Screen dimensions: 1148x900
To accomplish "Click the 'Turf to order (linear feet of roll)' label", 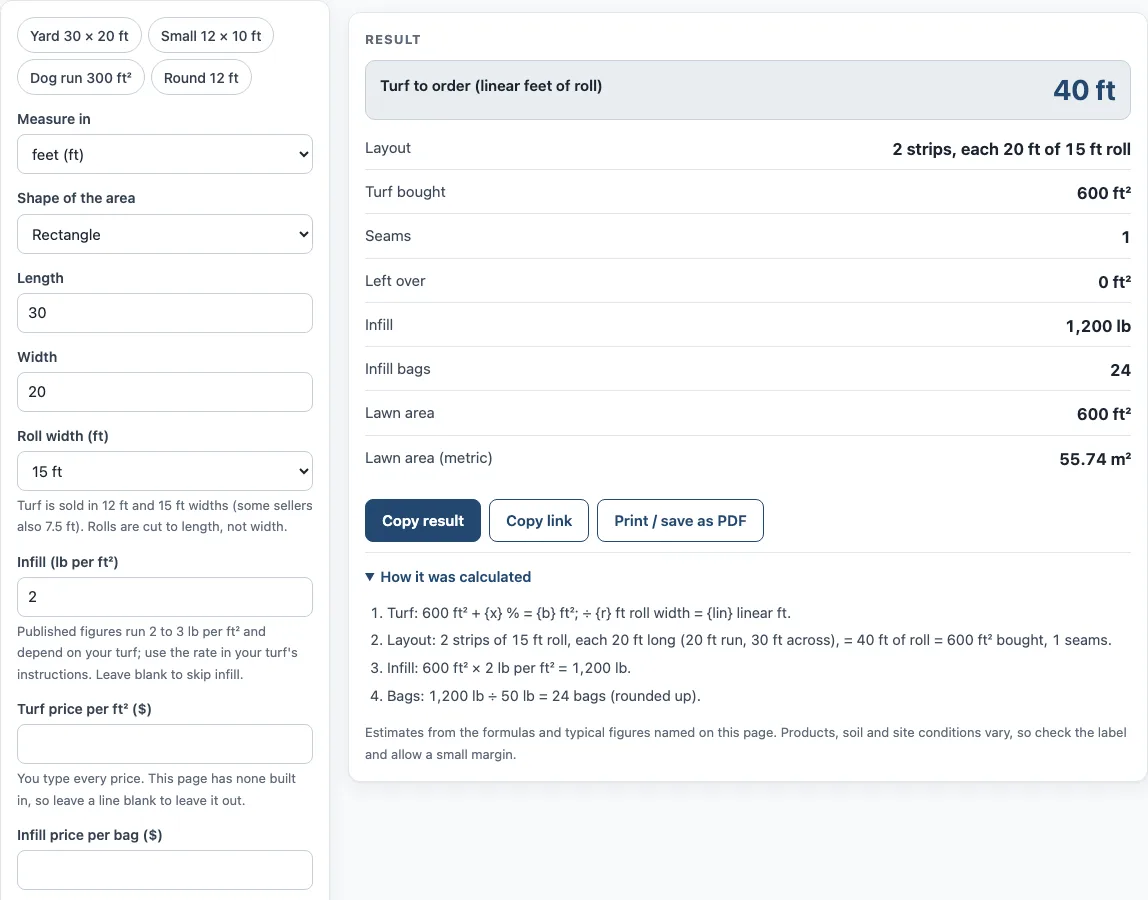I will coord(491,86).
